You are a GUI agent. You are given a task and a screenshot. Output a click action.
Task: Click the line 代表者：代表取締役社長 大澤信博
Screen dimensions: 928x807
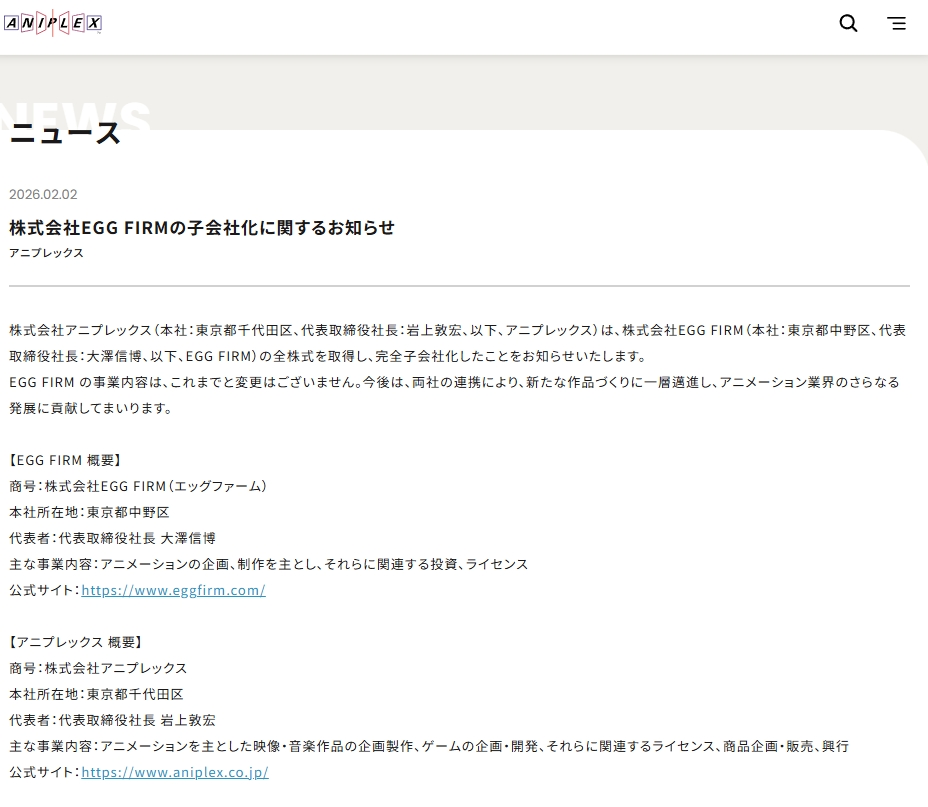click(112, 538)
